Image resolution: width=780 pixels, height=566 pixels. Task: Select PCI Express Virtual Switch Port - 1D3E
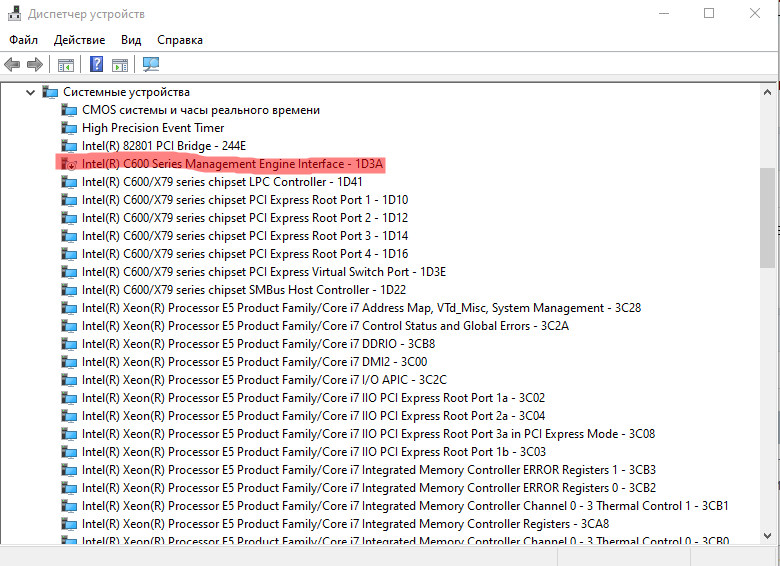(264, 272)
